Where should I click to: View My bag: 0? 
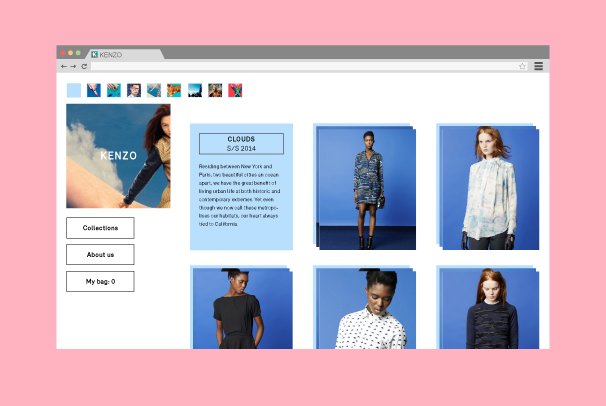[100, 282]
